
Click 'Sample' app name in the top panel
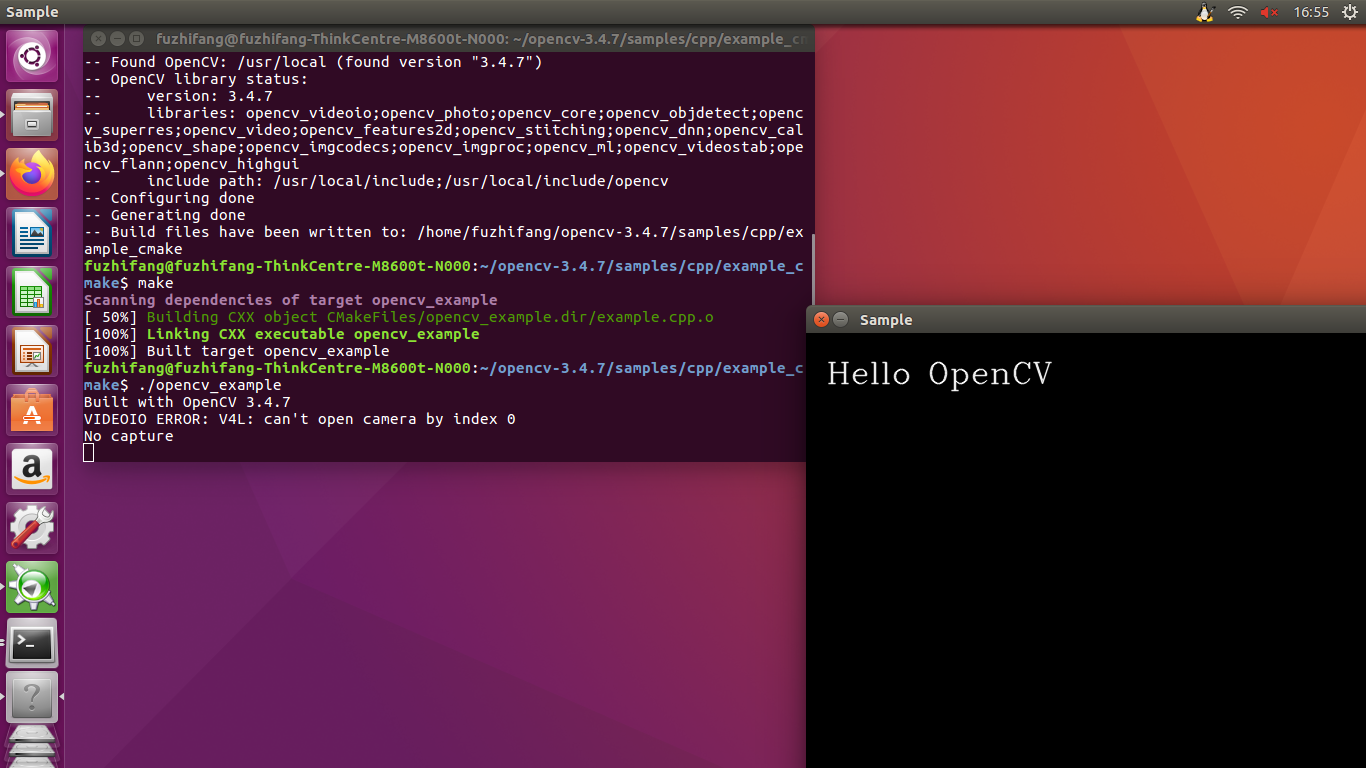pyautogui.click(x=32, y=12)
